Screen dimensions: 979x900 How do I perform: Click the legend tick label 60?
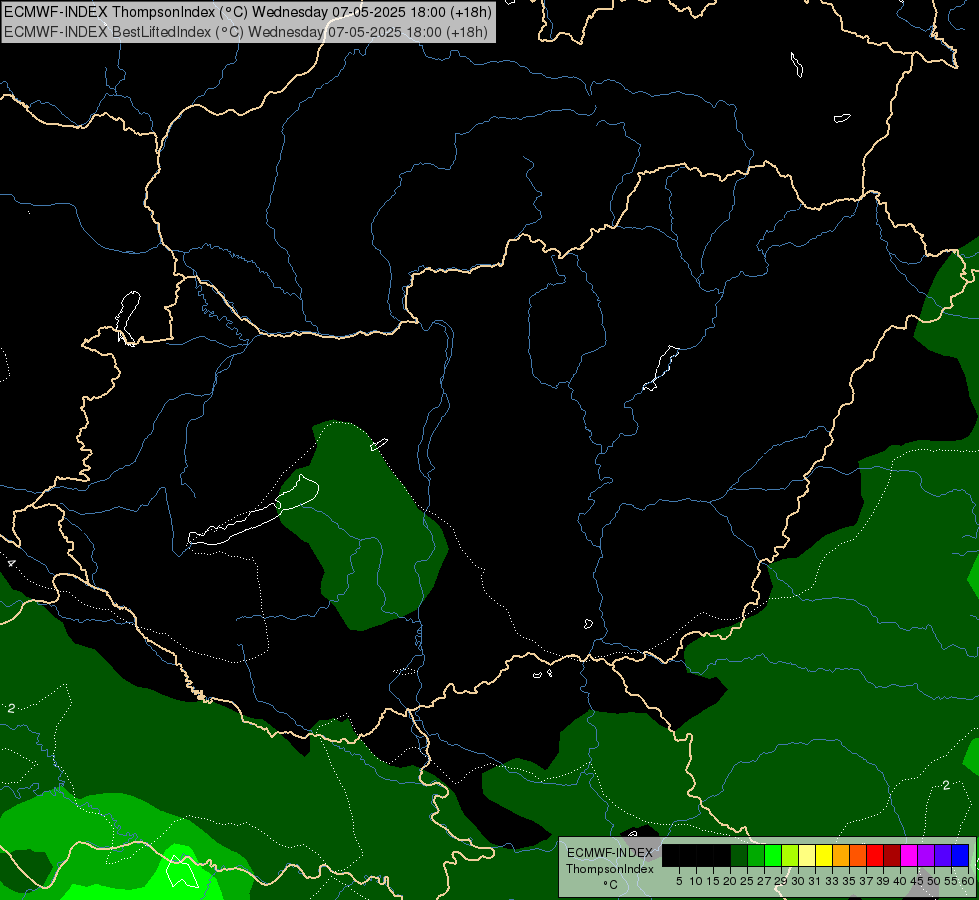click(968, 881)
